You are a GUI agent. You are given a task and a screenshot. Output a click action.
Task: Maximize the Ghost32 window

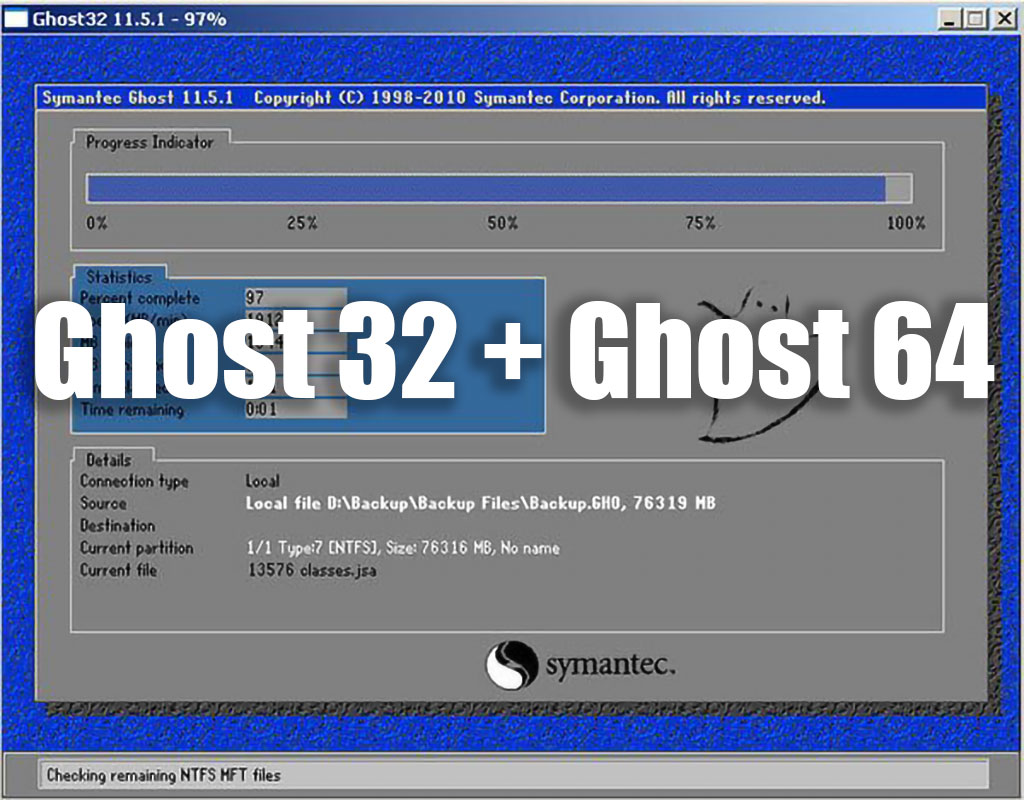975,18
